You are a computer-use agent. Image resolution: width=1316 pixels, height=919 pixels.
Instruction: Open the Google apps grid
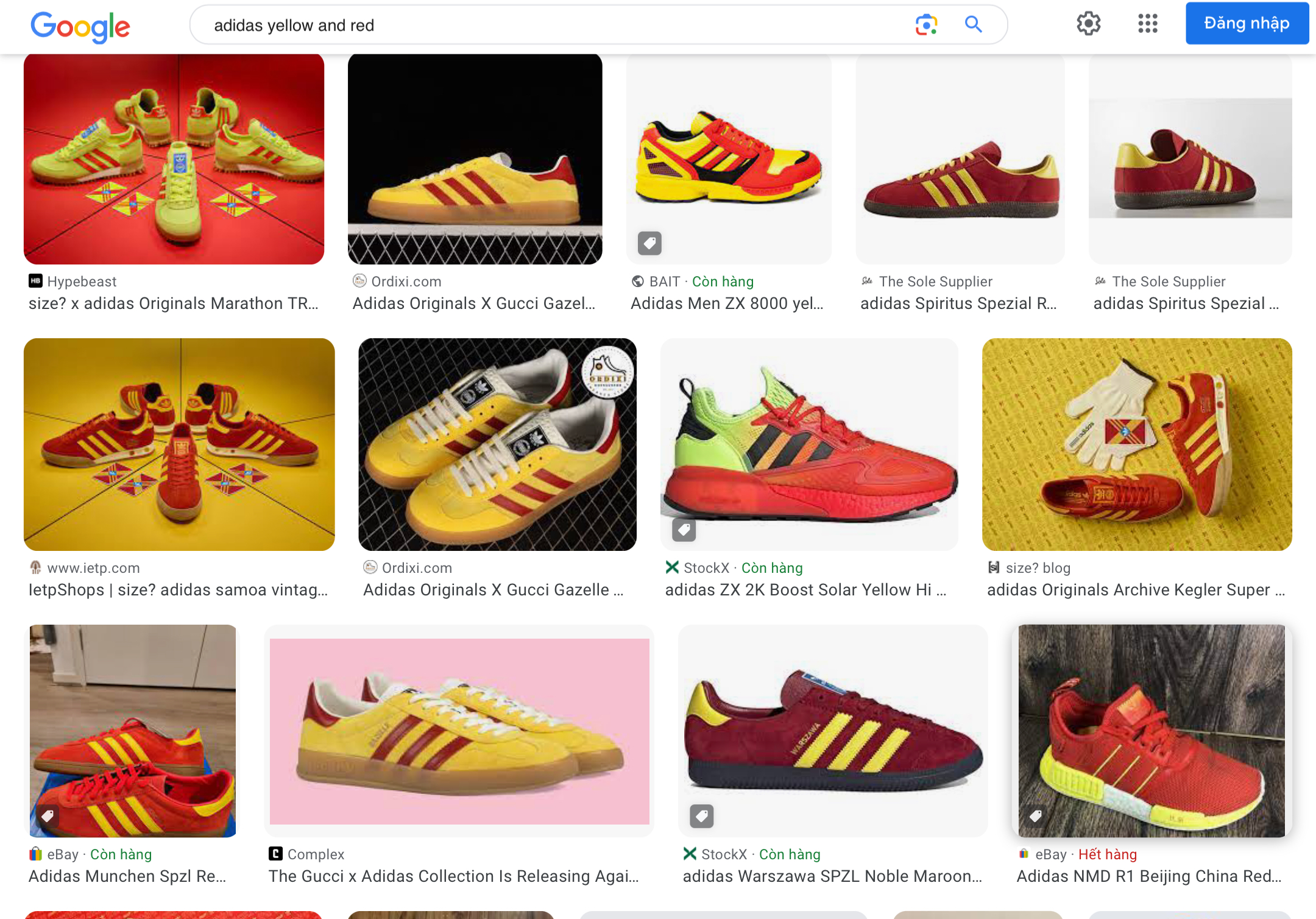[x=1147, y=24]
